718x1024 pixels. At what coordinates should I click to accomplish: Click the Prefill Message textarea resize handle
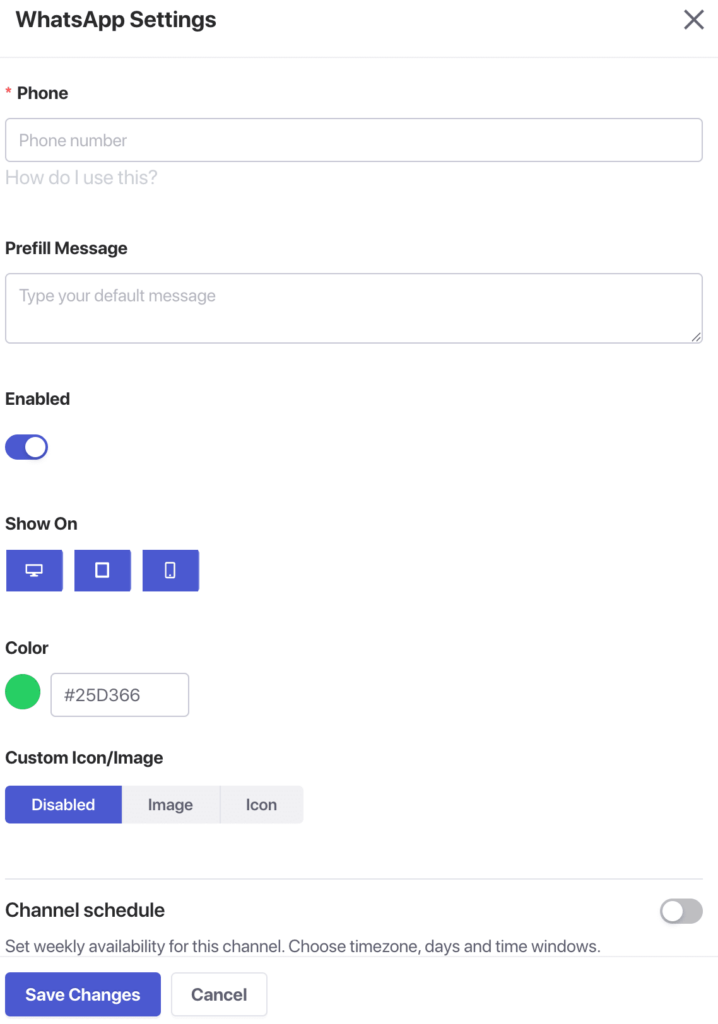(696, 337)
